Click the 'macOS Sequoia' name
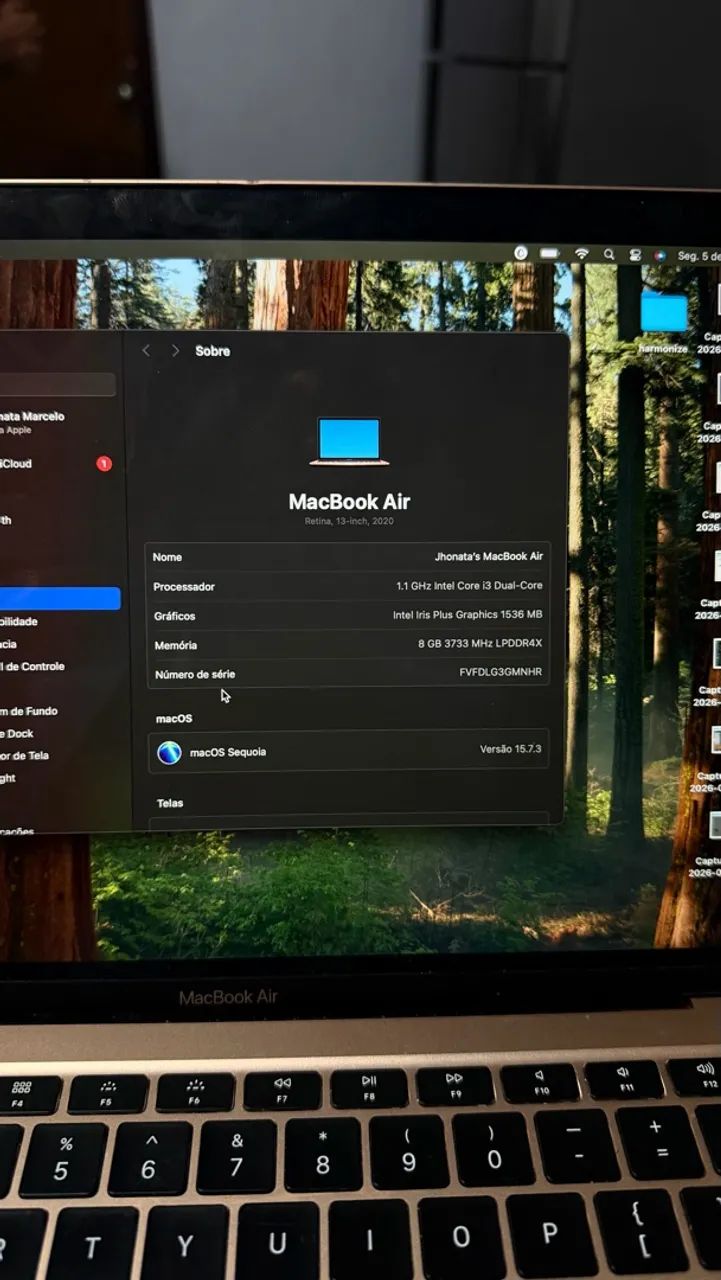This screenshot has height=1280, width=721. 228,752
